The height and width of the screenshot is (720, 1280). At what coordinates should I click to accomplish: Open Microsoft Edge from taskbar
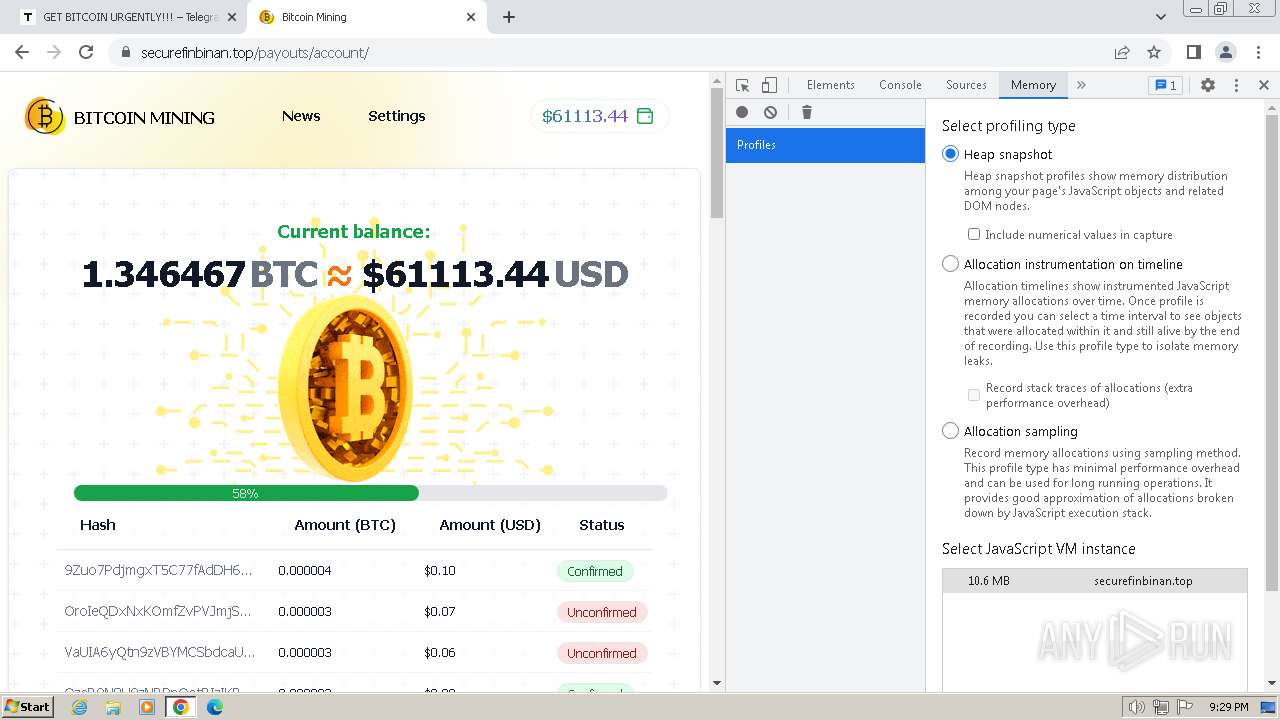point(215,707)
